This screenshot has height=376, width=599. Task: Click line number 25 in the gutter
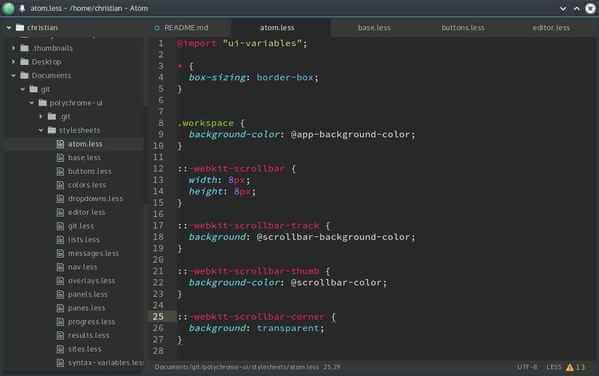158,317
